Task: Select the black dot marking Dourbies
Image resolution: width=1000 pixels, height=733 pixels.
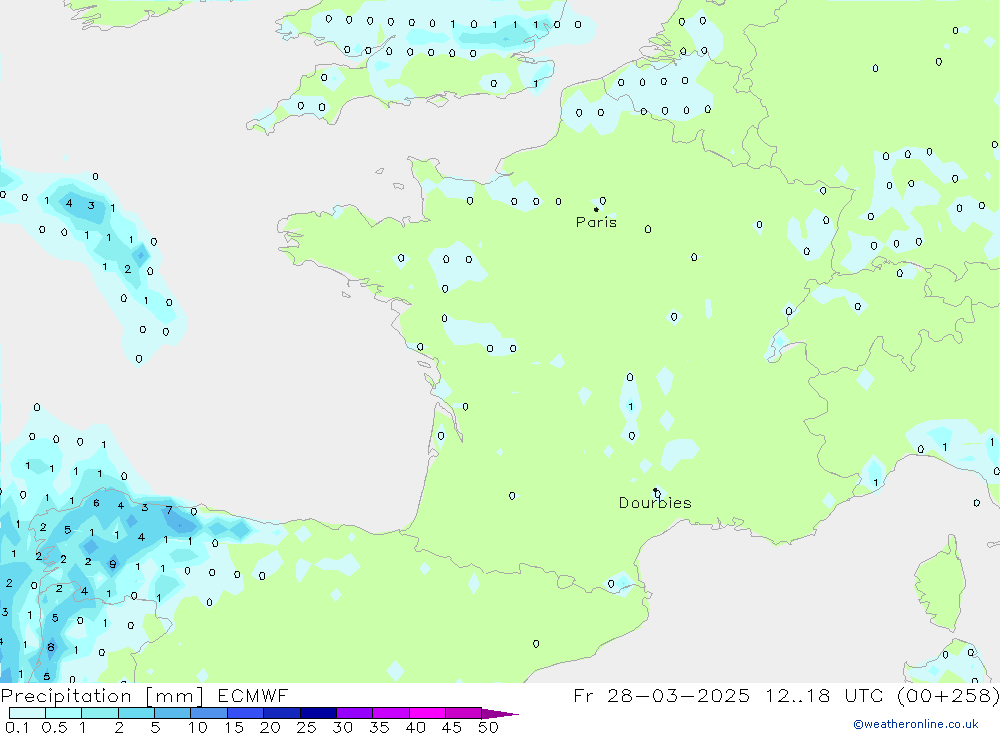Action: pos(655,490)
